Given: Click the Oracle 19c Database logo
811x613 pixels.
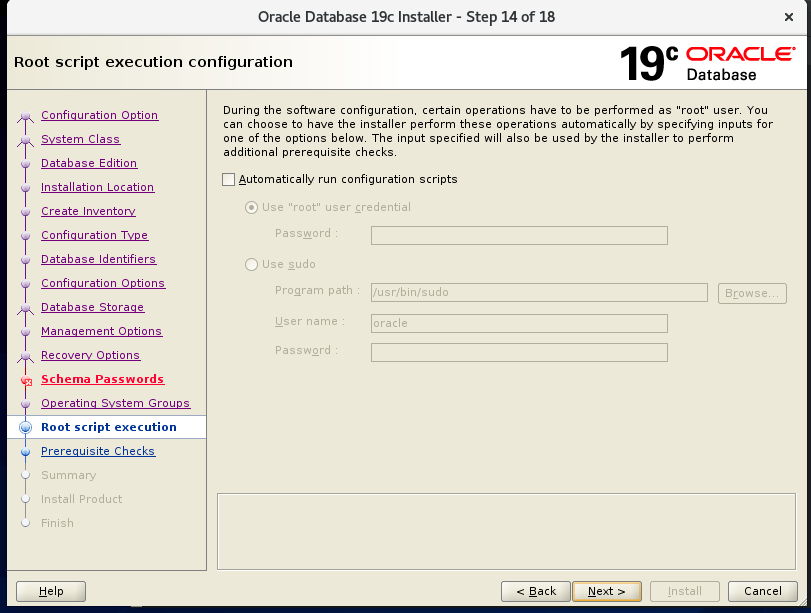Looking at the screenshot, I should click(707, 63).
